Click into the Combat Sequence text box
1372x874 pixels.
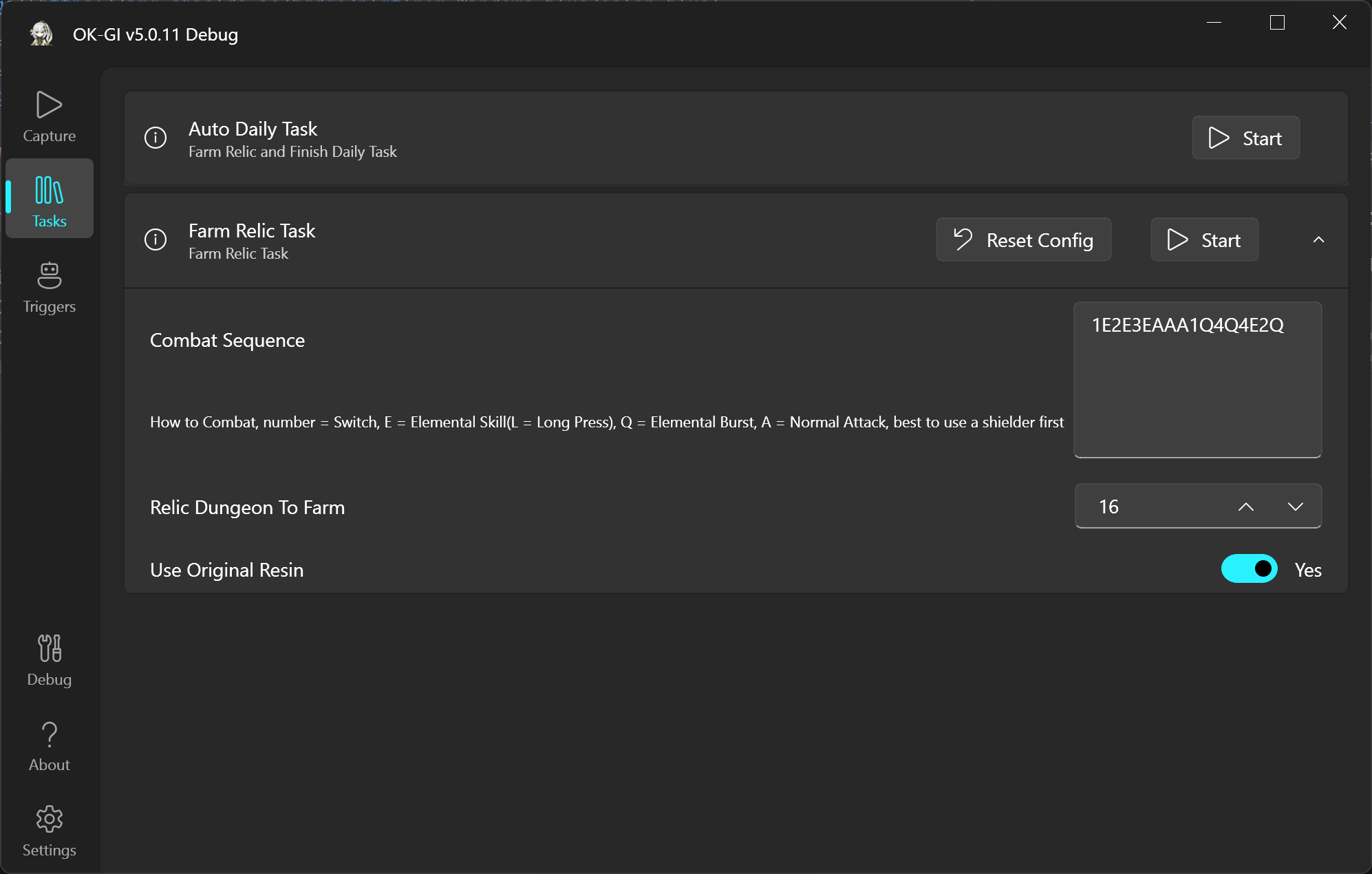[1197, 380]
